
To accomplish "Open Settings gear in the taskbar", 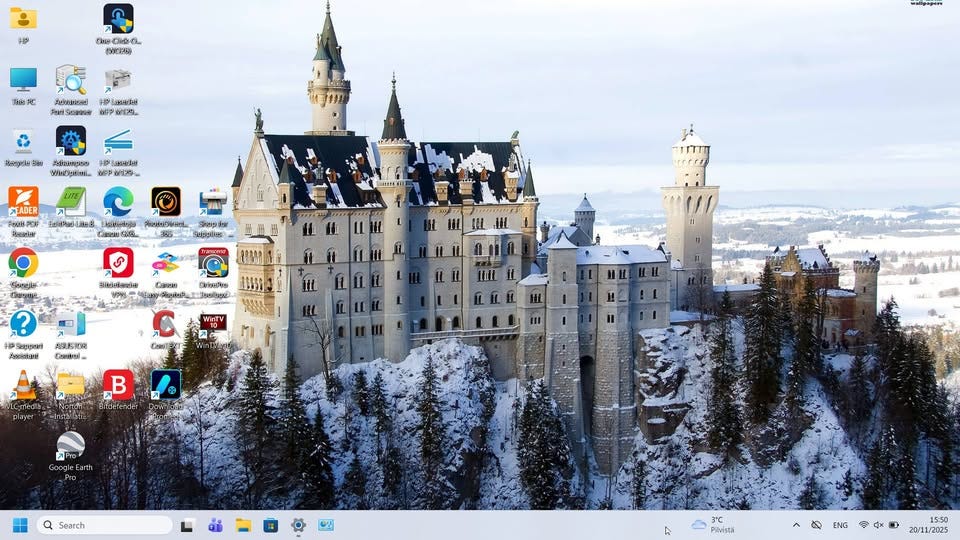I will tap(298, 525).
